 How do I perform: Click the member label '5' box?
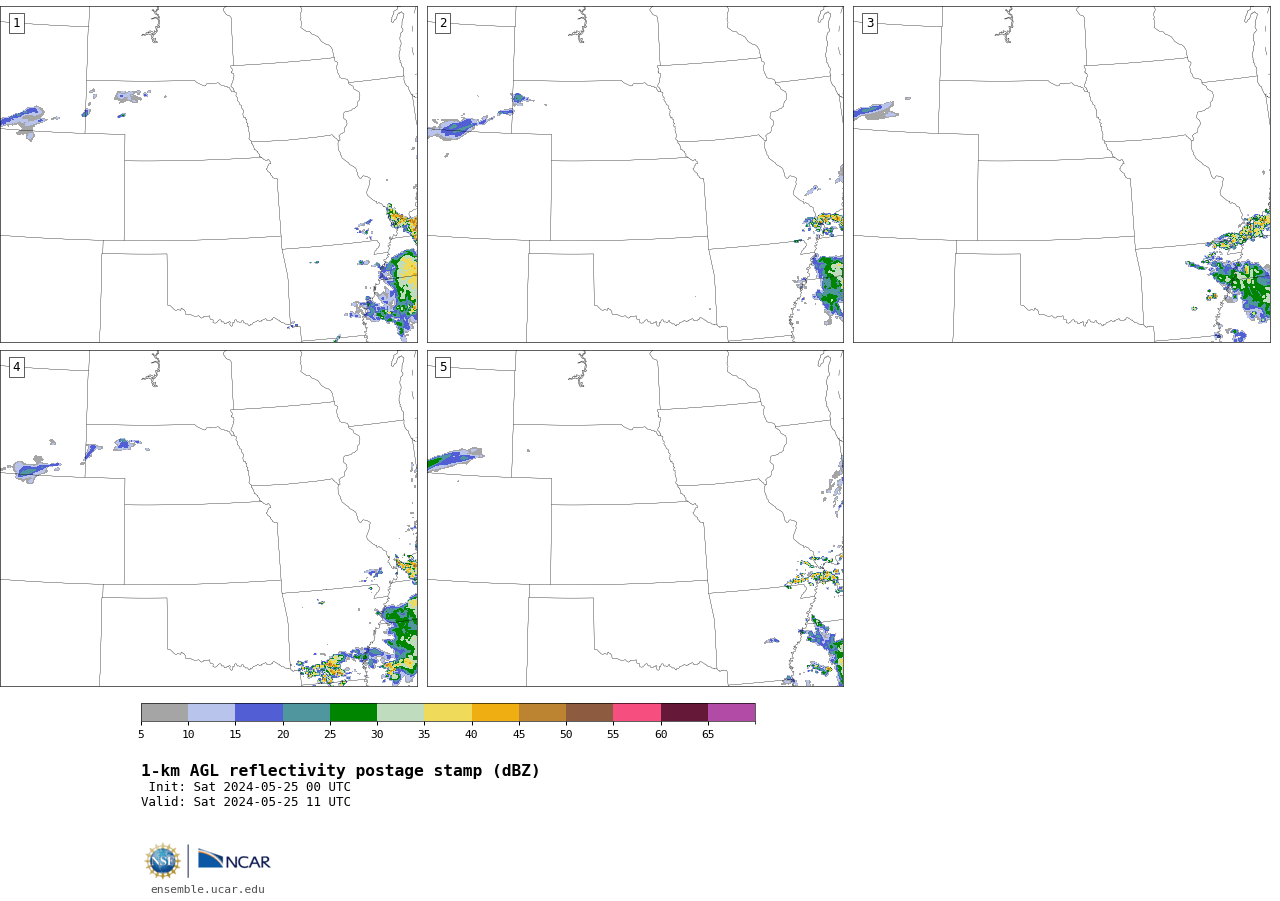[x=443, y=367]
